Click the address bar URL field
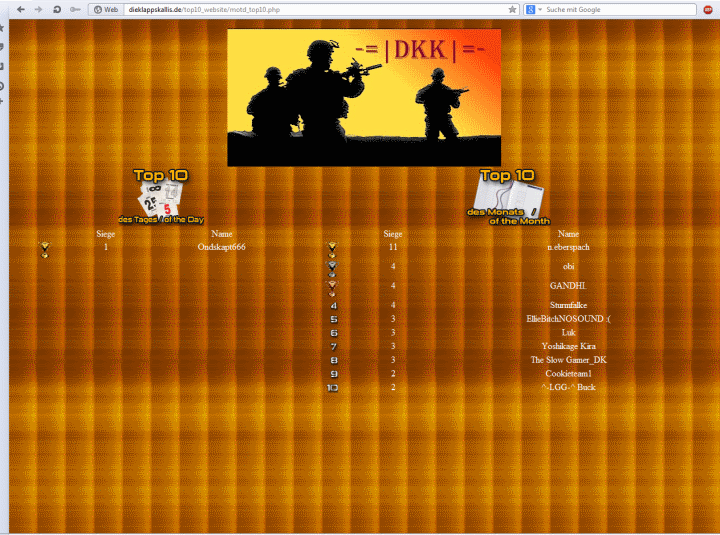720x535 pixels. pyautogui.click(x=310, y=9)
